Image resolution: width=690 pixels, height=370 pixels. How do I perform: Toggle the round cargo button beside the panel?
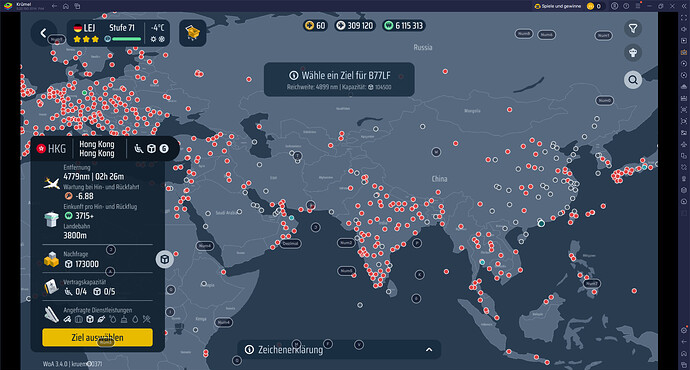click(x=165, y=260)
